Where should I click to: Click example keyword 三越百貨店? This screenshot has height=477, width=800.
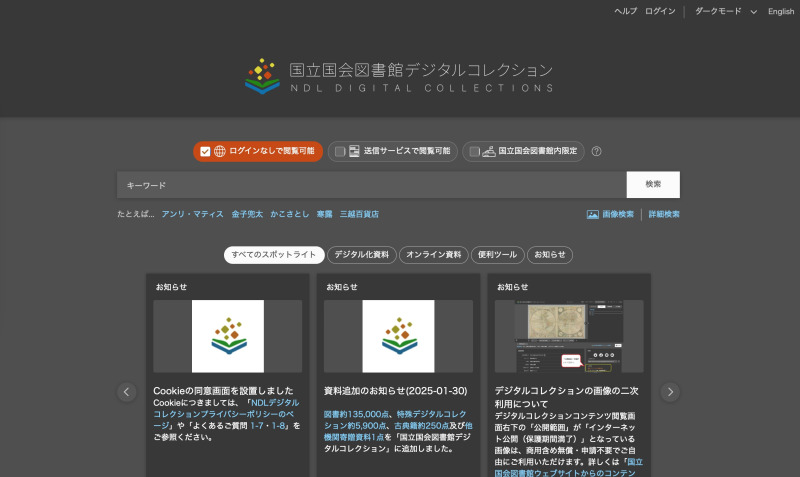click(x=359, y=214)
